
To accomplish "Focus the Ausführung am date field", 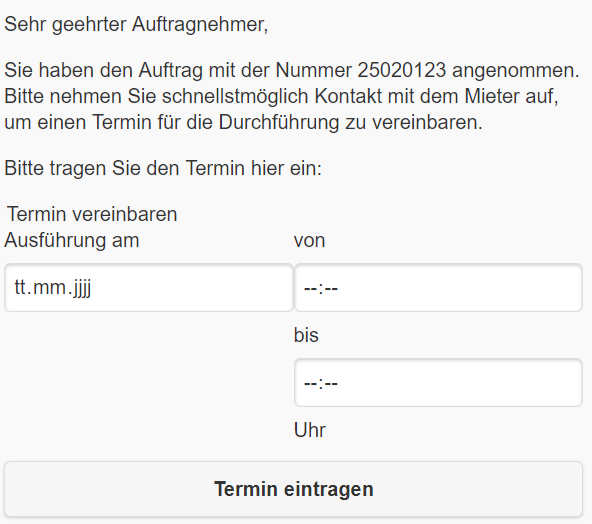I will click(x=149, y=288).
